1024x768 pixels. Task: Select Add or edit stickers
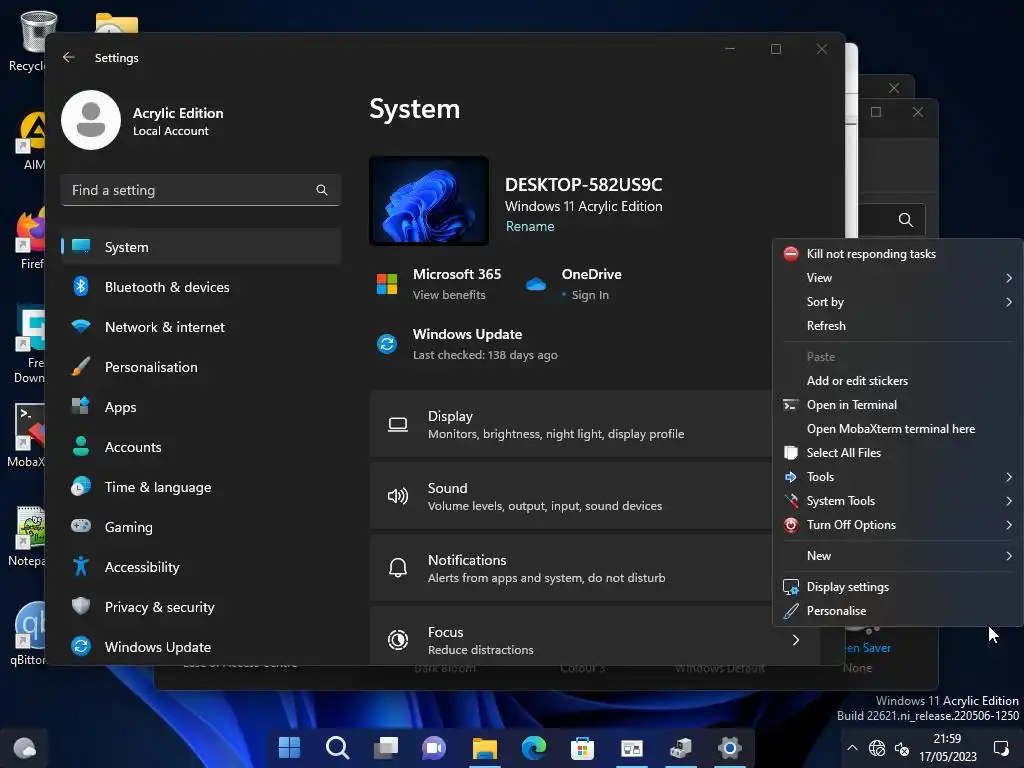(897, 381)
